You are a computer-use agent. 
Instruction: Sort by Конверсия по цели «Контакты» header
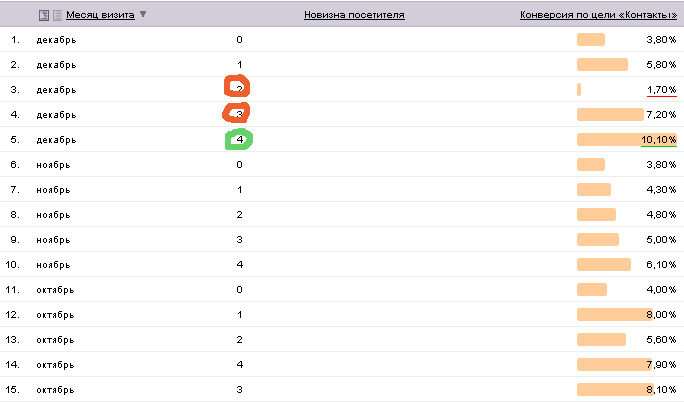(x=598, y=15)
